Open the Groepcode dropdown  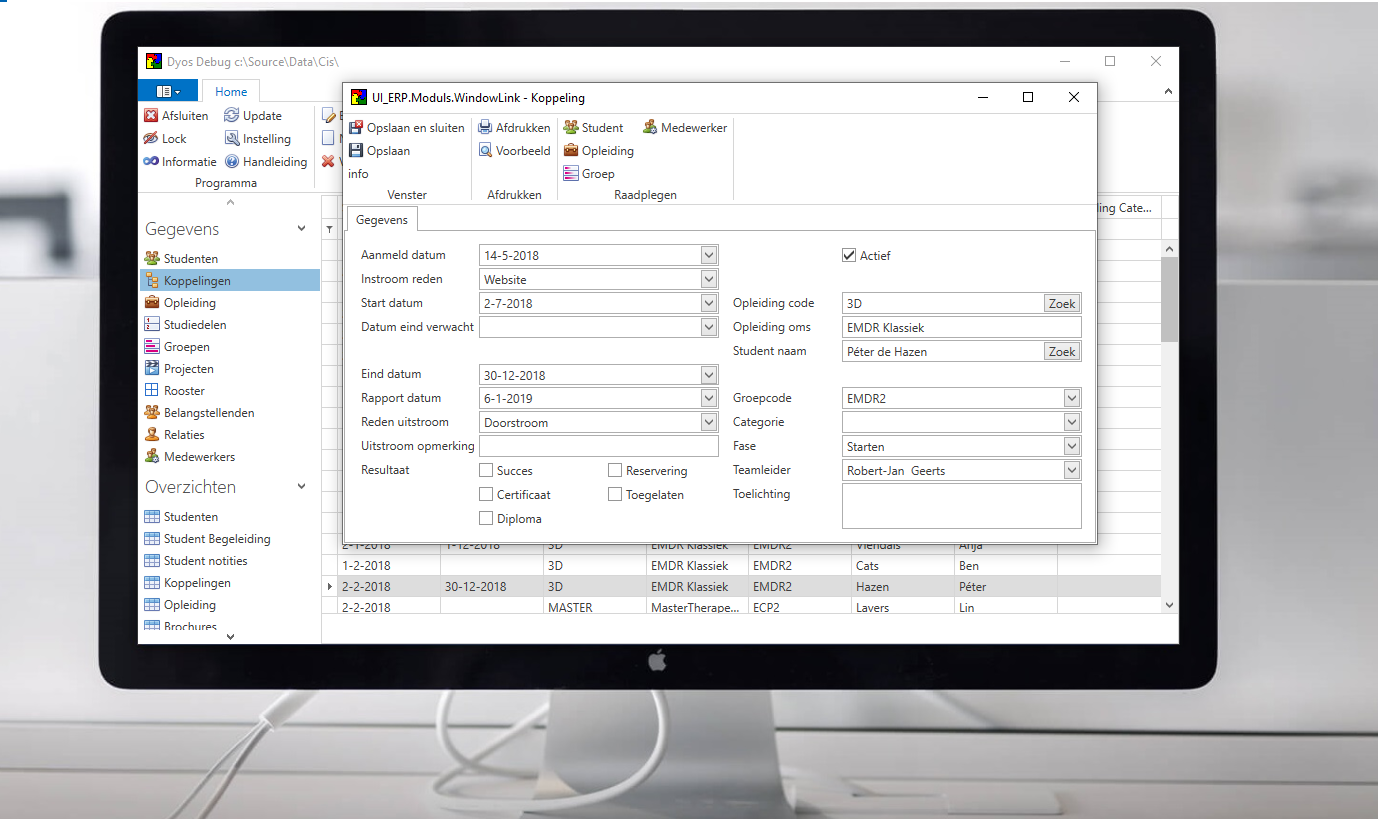[1072, 398]
